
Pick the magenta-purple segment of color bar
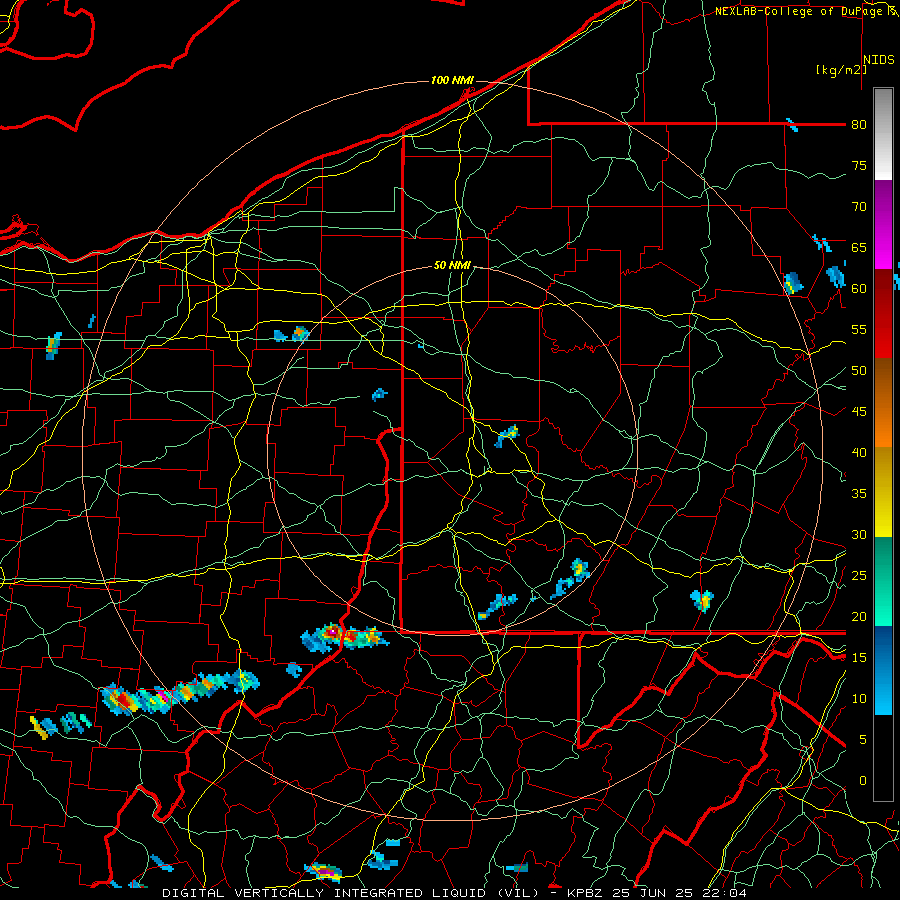point(883,225)
